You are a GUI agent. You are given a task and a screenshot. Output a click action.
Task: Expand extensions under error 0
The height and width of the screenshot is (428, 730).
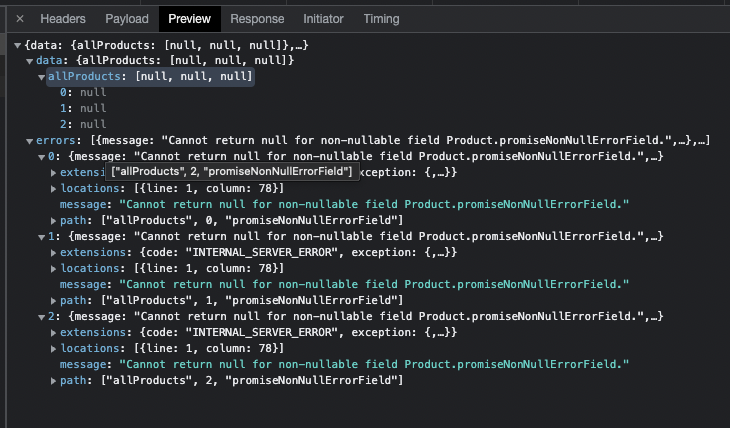pos(53,173)
